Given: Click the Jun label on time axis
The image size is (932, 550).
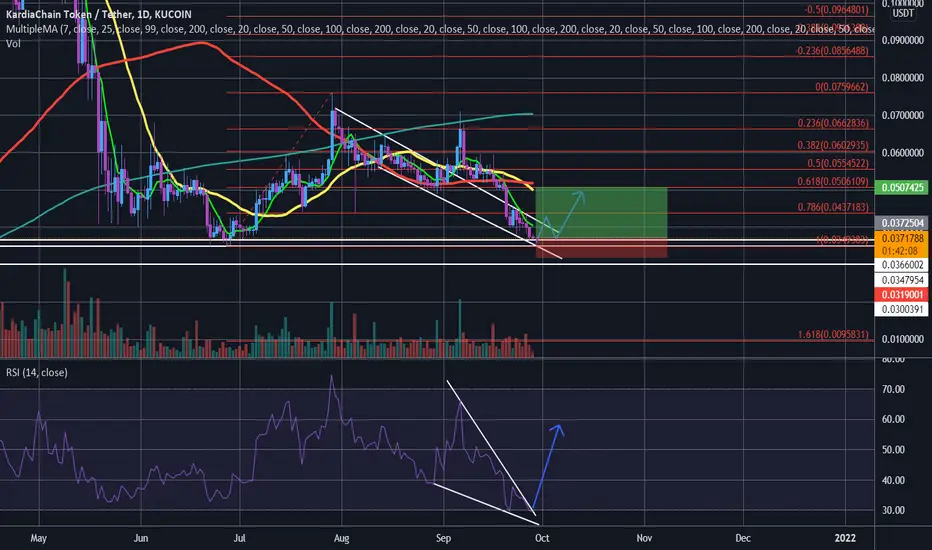Looking at the screenshot, I should tap(140, 538).
